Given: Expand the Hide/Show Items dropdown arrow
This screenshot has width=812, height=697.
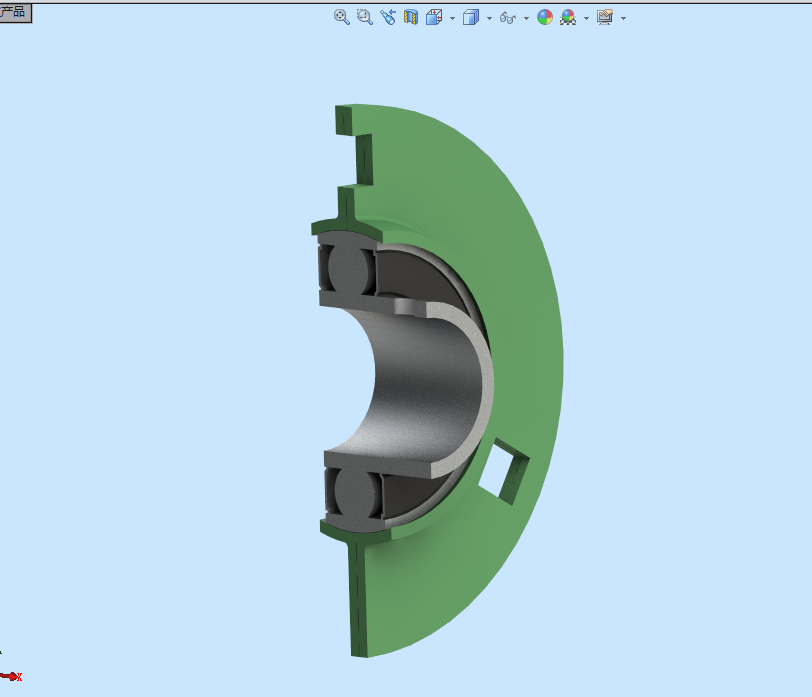Looking at the screenshot, I should (x=527, y=18).
